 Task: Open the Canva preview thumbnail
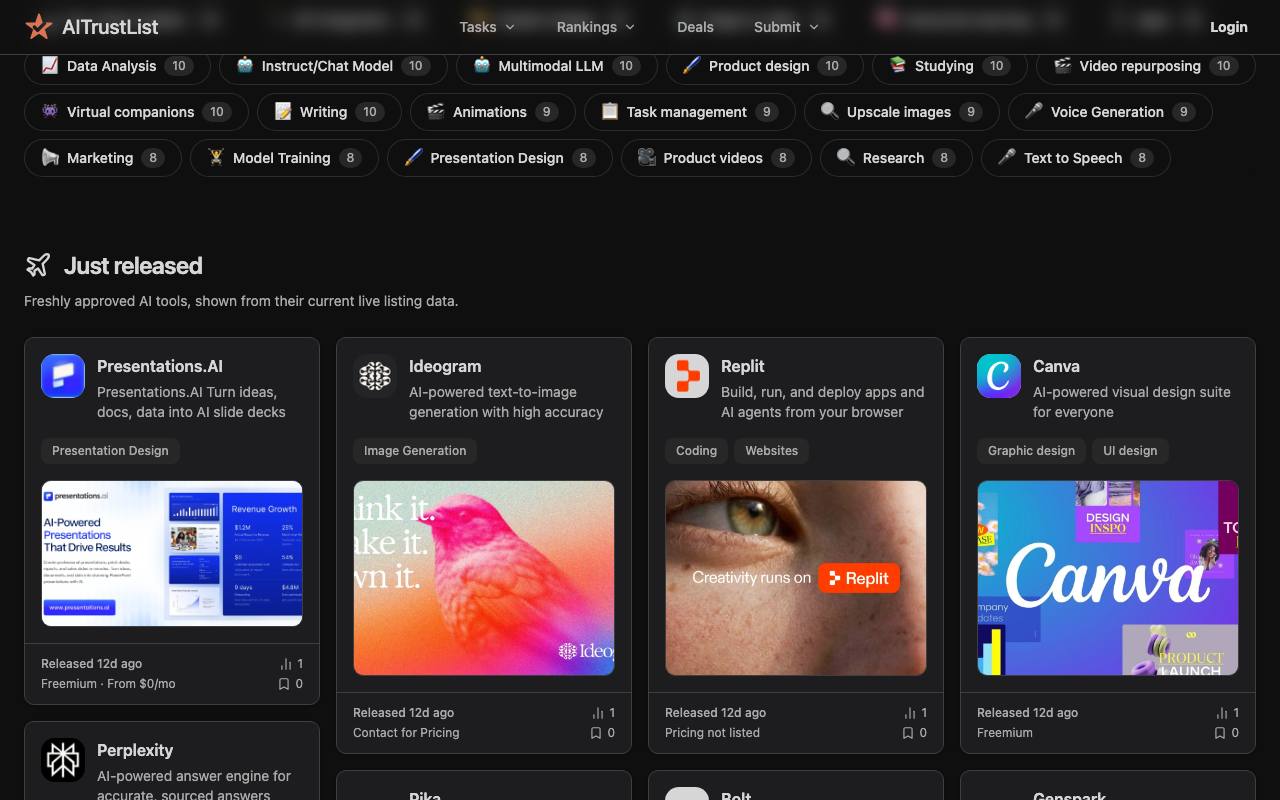pyautogui.click(x=1108, y=578)
